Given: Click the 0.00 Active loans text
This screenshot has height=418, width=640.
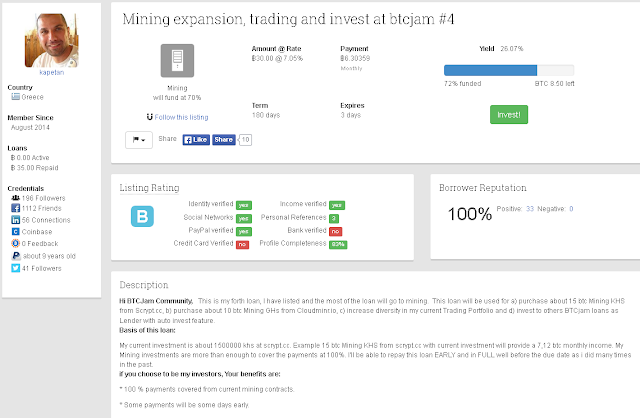Looking at the screenshot, I should click(x=30, y=158).
